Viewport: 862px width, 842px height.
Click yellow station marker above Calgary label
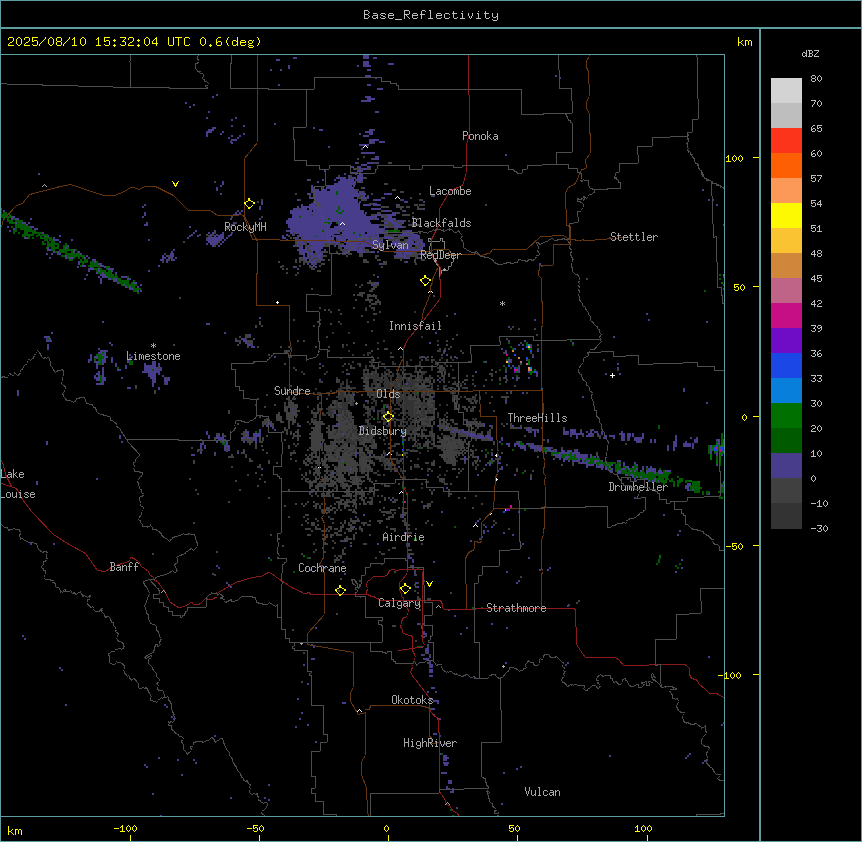tap(405, 589)
